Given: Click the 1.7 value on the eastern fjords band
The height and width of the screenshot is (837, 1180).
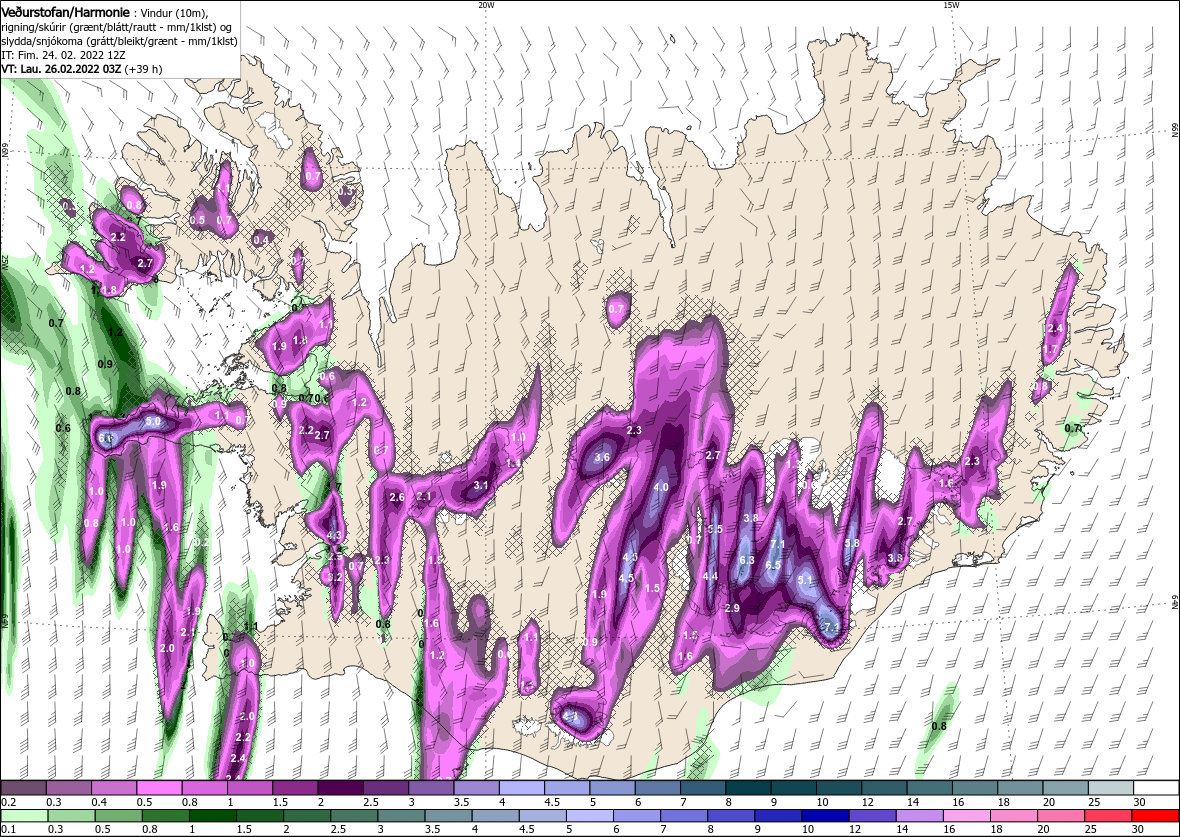Looking at the screenshot, I should [x=1051, y=349].
